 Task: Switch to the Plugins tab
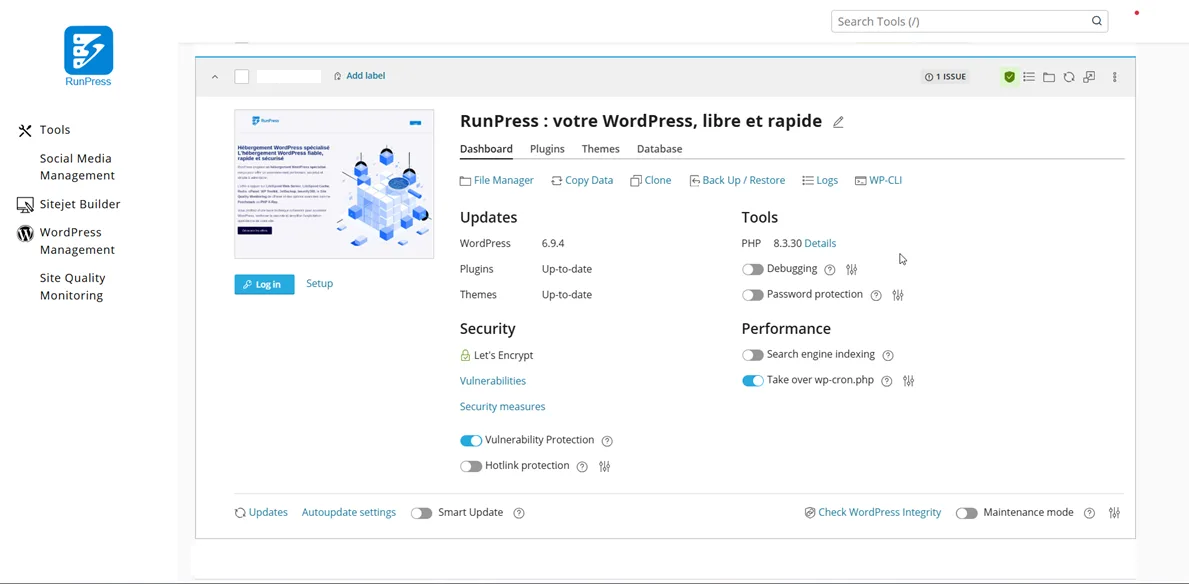(547, 149)
